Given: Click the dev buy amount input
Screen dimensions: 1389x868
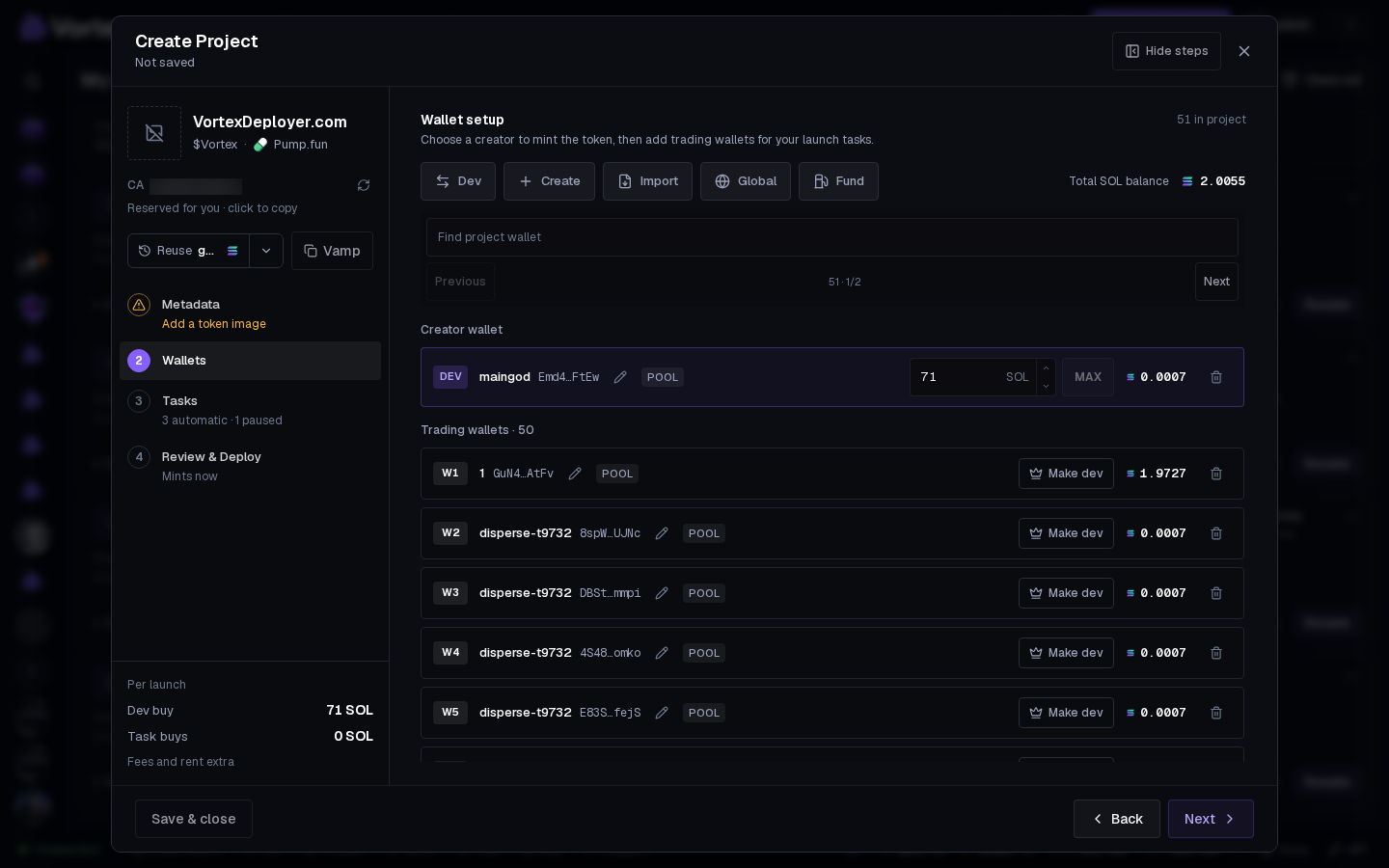Looking at the screenshot, I should click(972, 377).
